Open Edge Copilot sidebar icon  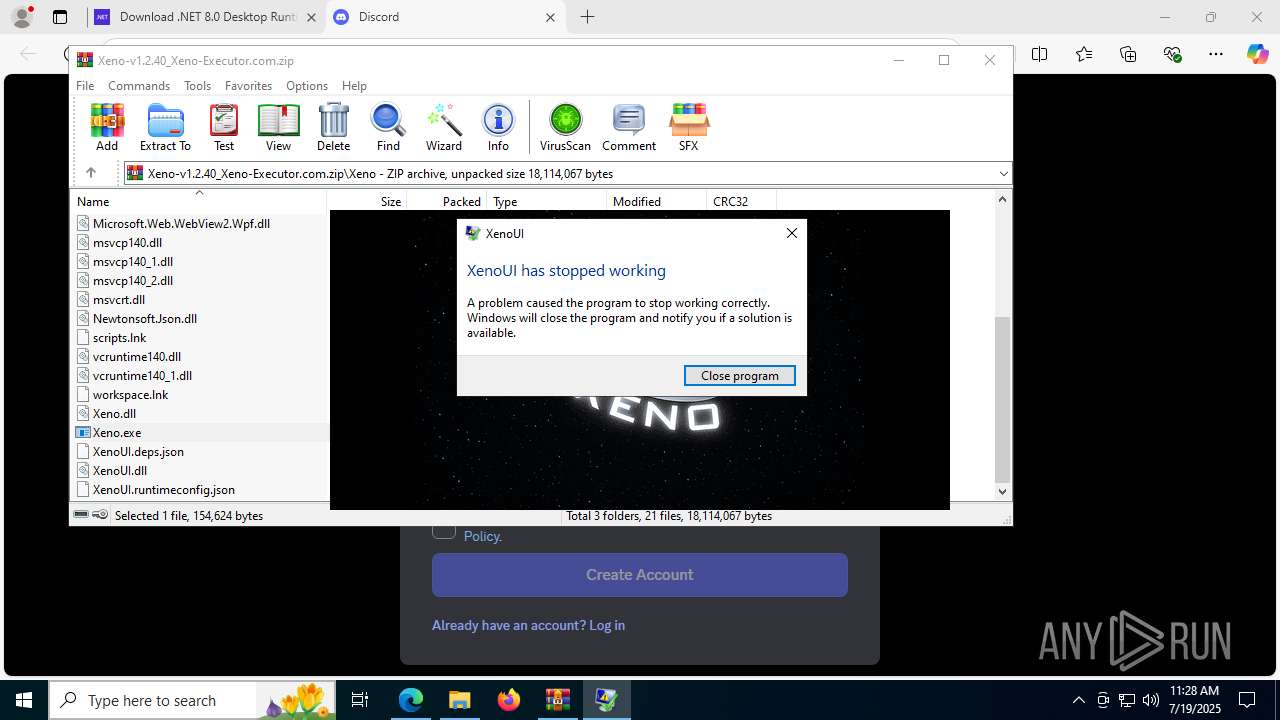tap(1257, 54)
